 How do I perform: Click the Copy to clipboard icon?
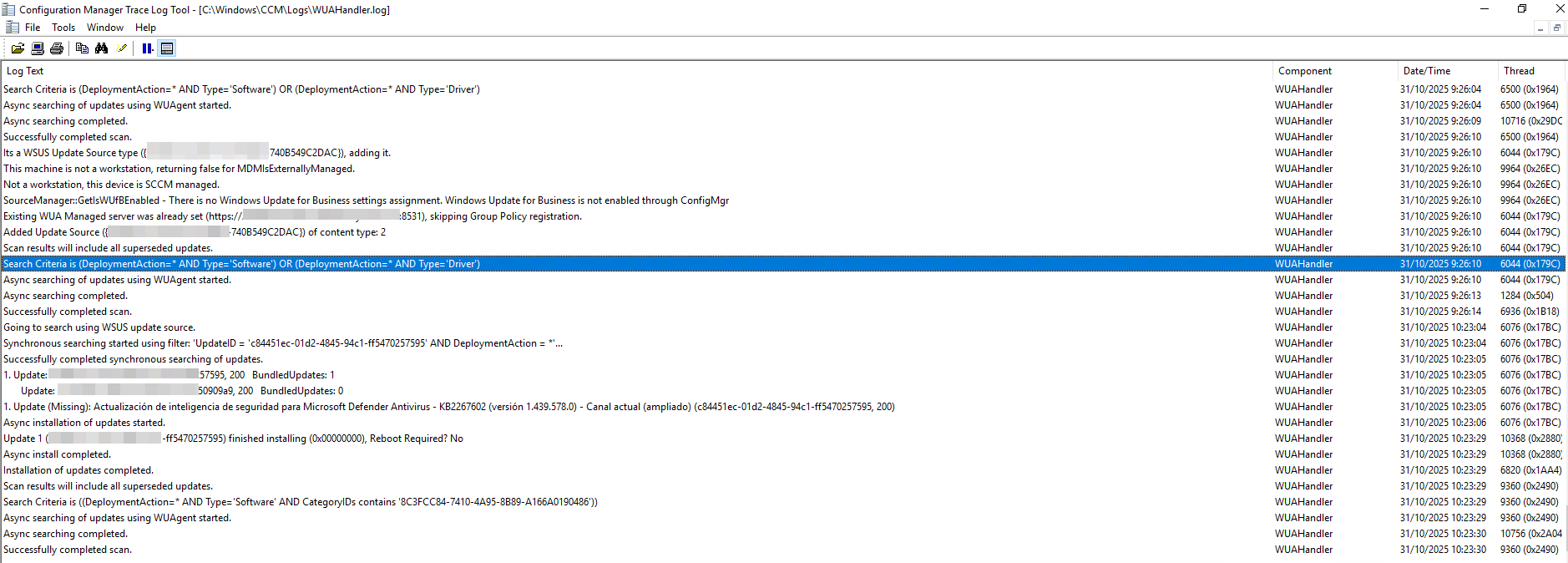pos(82,48)
